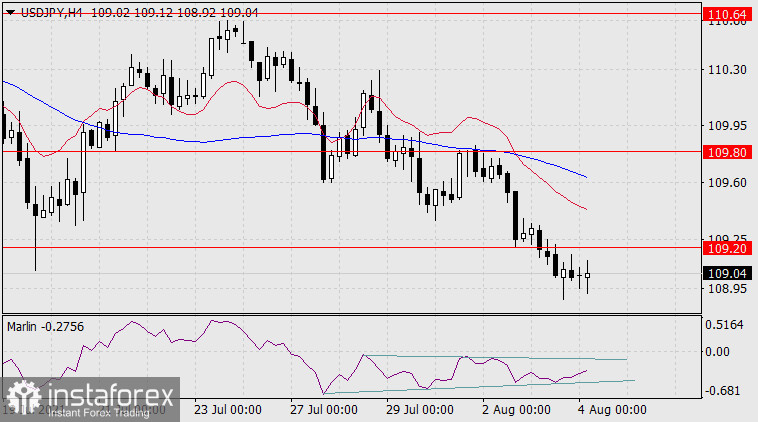Screen dimensions: 758x422
Task: Select the red 109.80 price level tag
Action: pos(727,152)
